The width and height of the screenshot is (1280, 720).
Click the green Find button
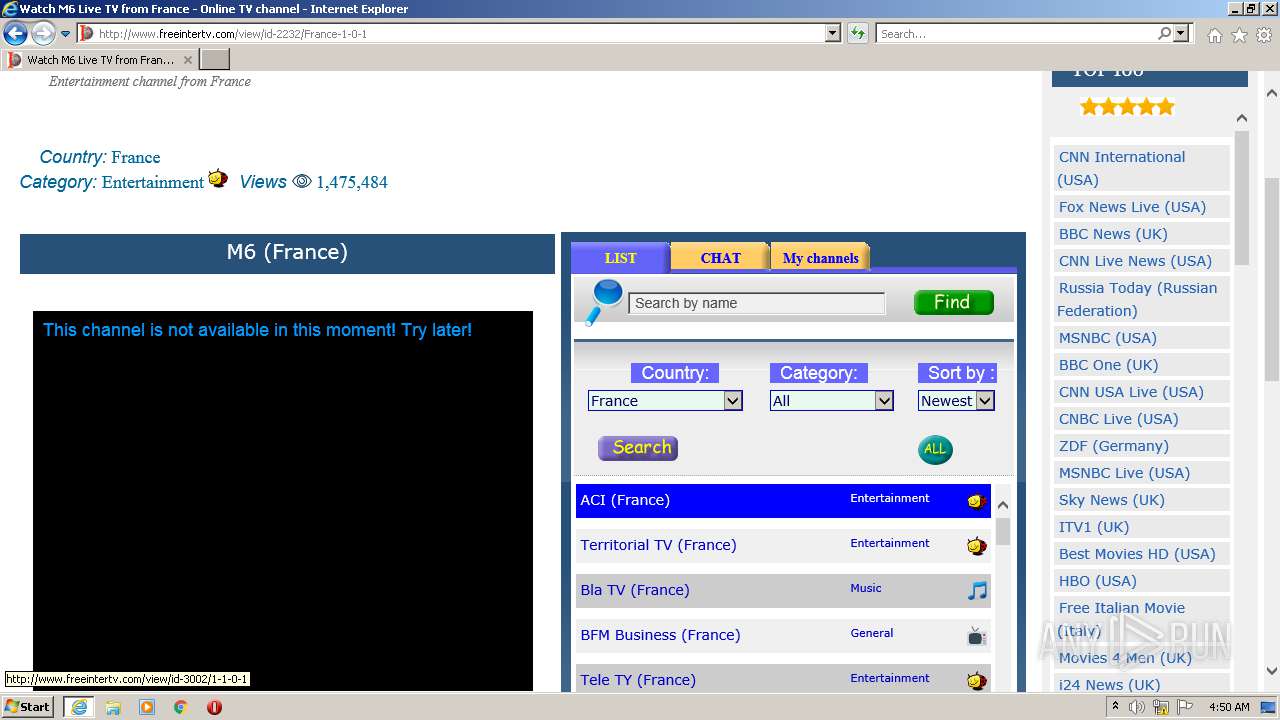953,302
